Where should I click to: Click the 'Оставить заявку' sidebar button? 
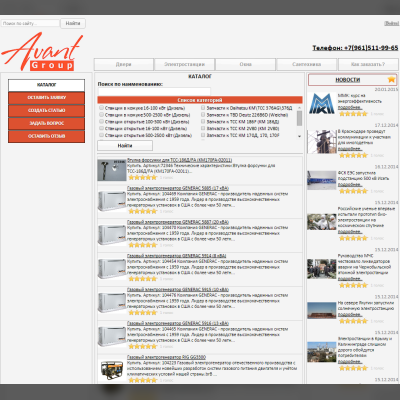(47, 98)
